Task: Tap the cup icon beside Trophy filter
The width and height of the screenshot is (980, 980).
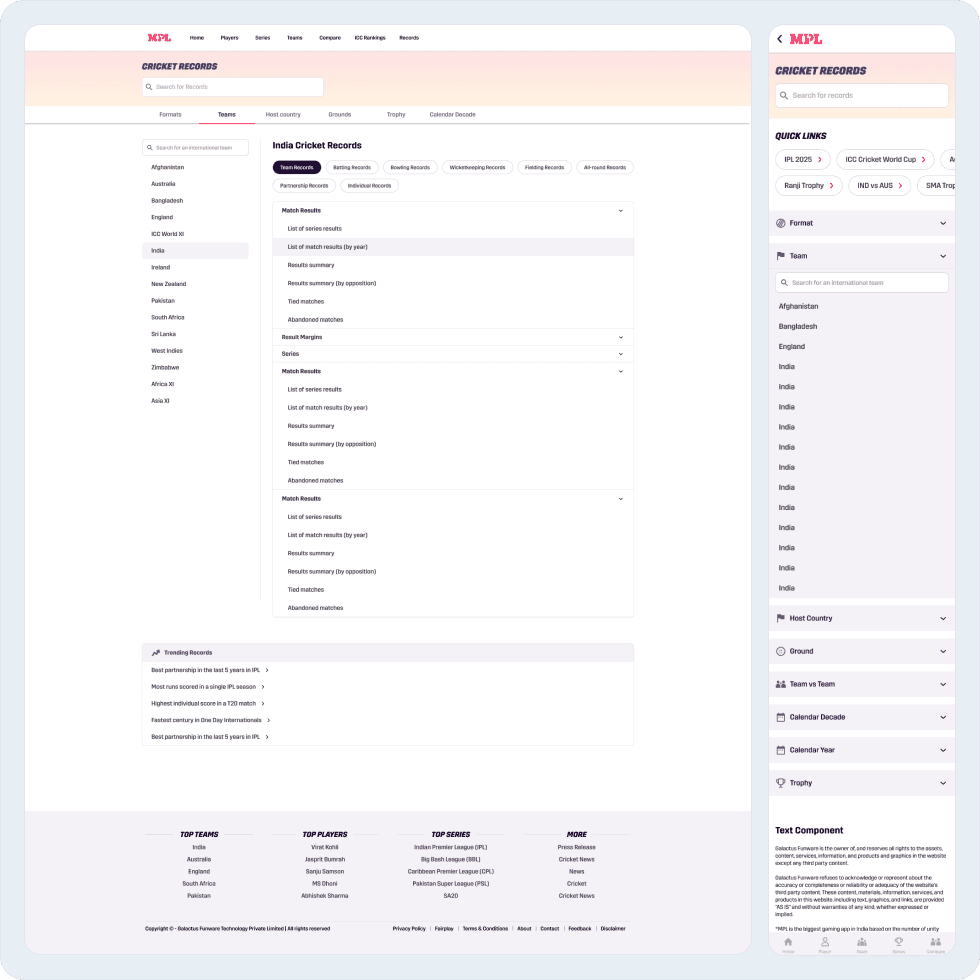Action: tap(781, 782)
